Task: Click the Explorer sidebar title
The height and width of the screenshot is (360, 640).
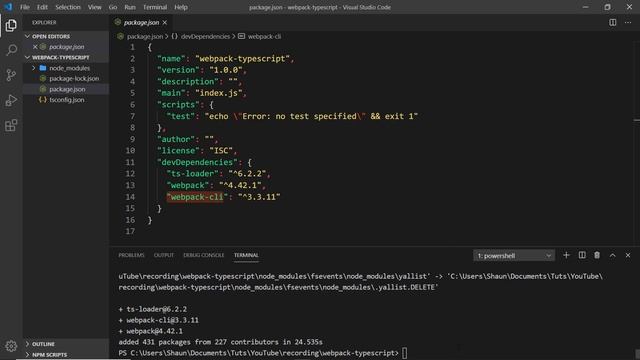Action: point(44,22)
